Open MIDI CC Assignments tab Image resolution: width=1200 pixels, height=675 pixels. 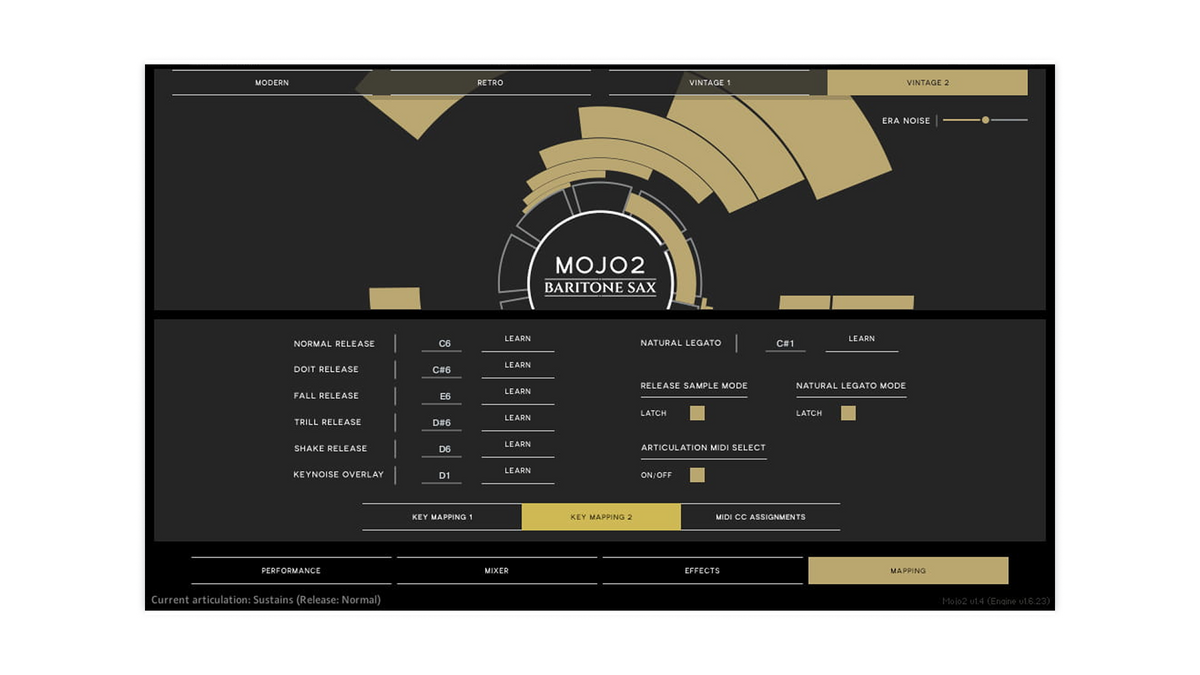coord(761,517)
